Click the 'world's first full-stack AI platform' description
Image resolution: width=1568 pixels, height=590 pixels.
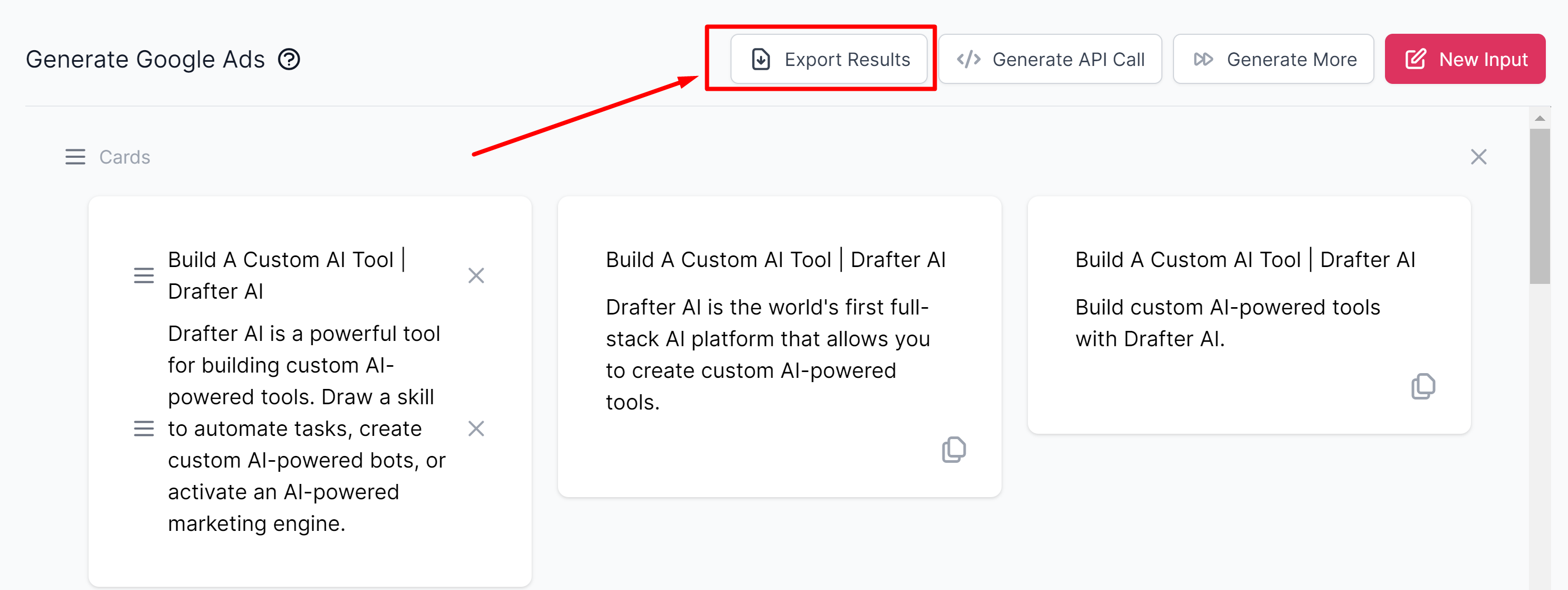pyautogui.click(x=767, y=354)
